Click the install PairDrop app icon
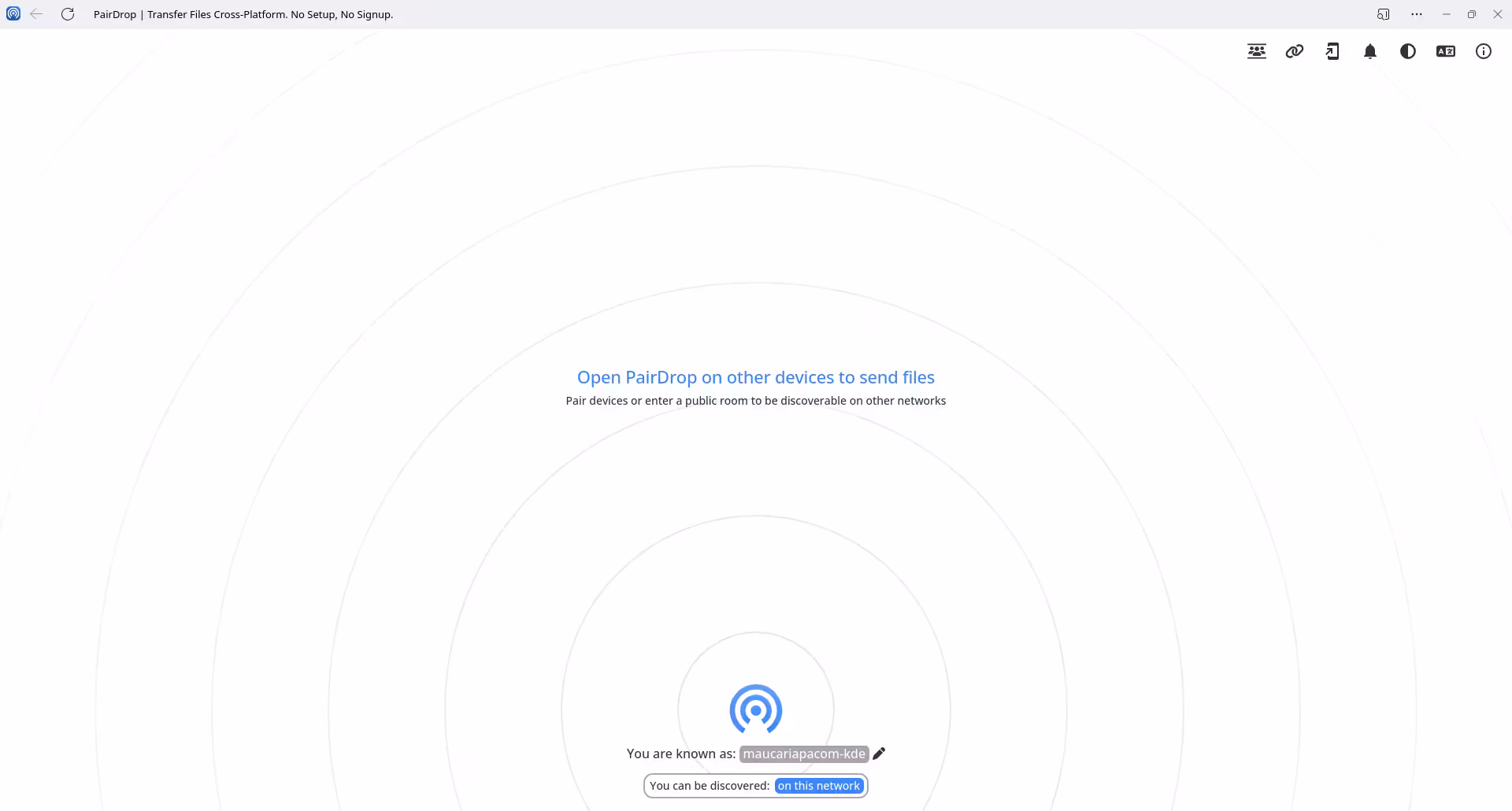The image size is (1512, 811). click(x=1332, y=51)
